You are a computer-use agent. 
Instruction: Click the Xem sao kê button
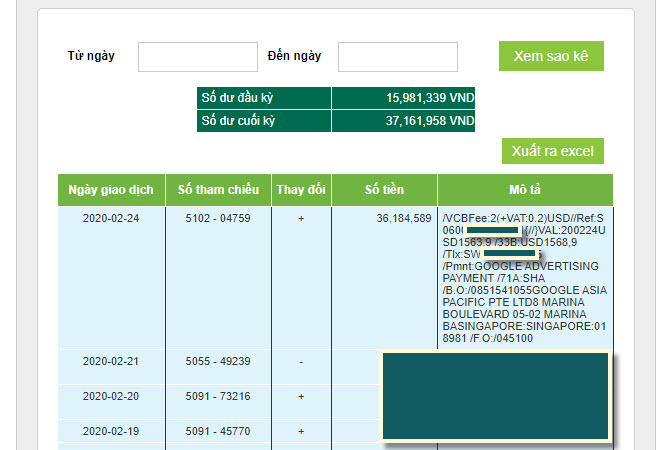[551, 56]
